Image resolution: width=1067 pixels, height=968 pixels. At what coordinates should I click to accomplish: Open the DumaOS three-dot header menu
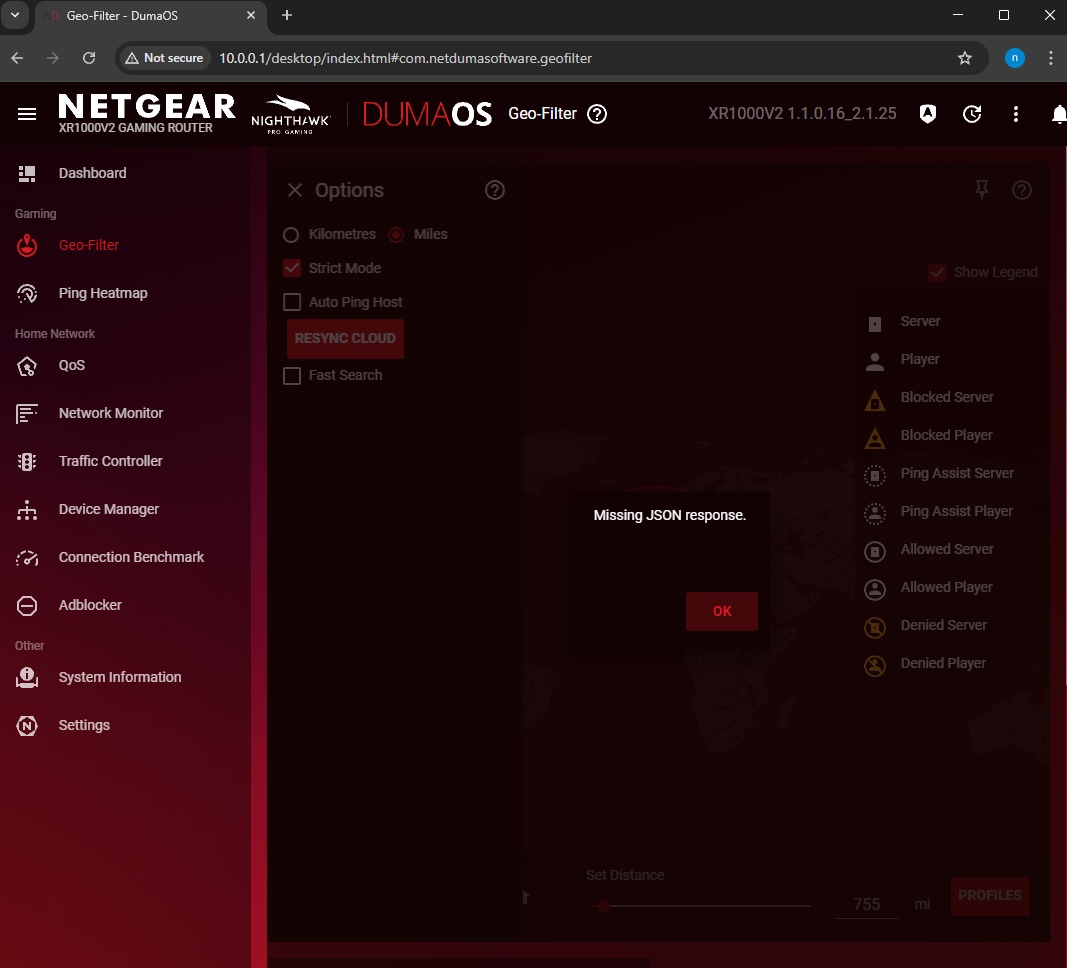click(x=1015, y=114)
